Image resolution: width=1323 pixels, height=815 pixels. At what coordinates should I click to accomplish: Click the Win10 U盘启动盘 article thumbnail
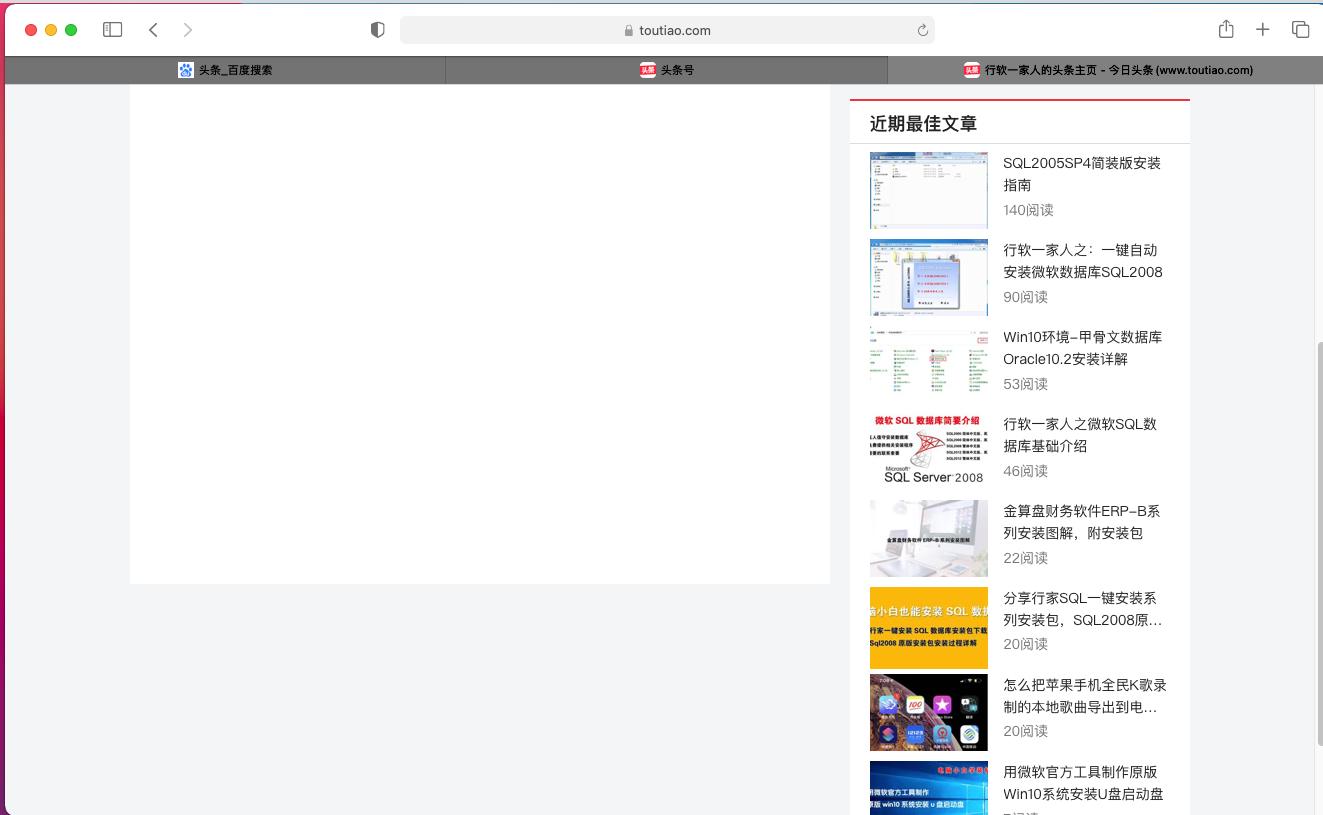click(x=928, y=787)
